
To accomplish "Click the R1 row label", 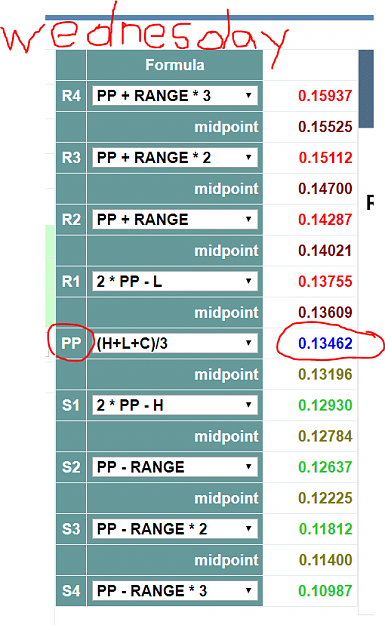I will coord(71,281).
